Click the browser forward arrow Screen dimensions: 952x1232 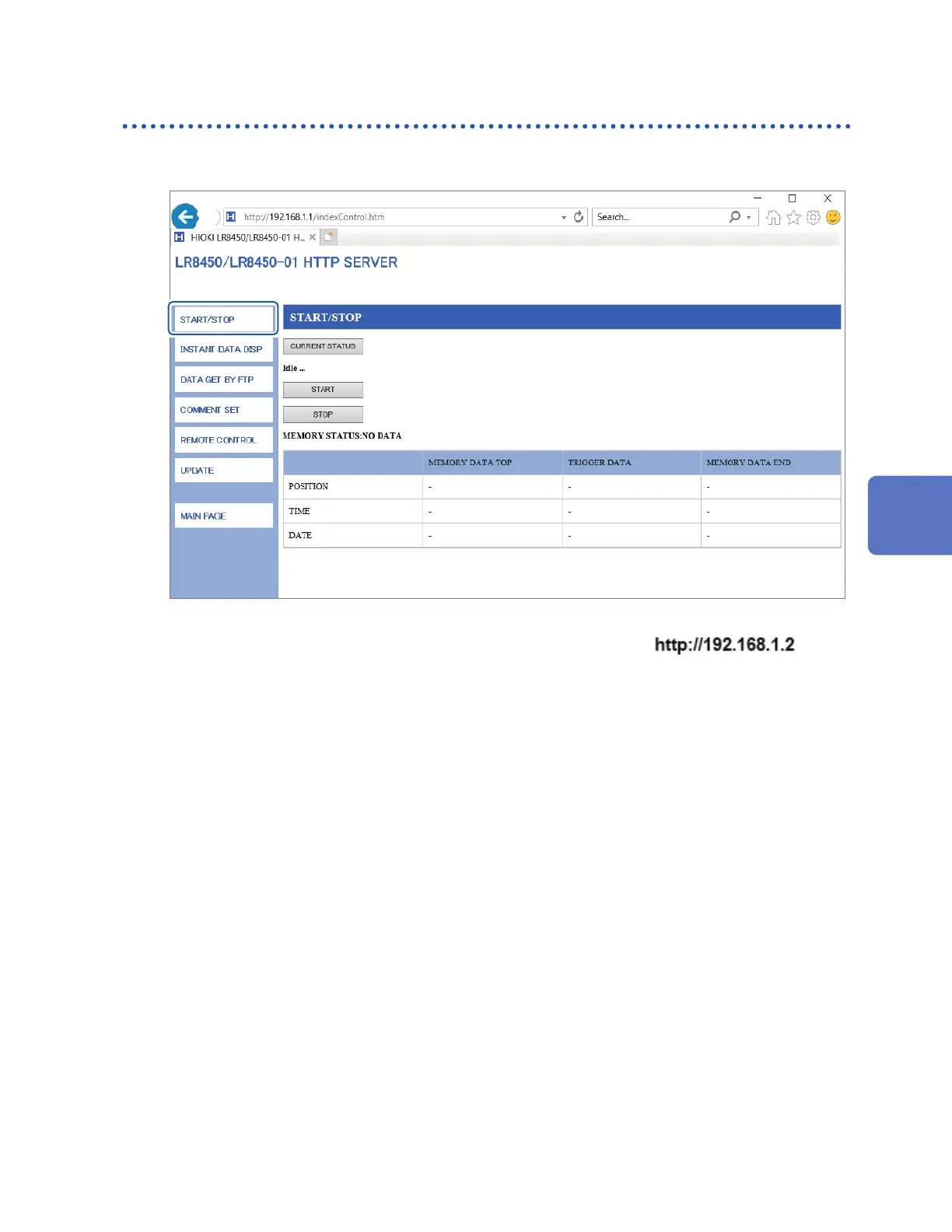(x=218, y=217)
